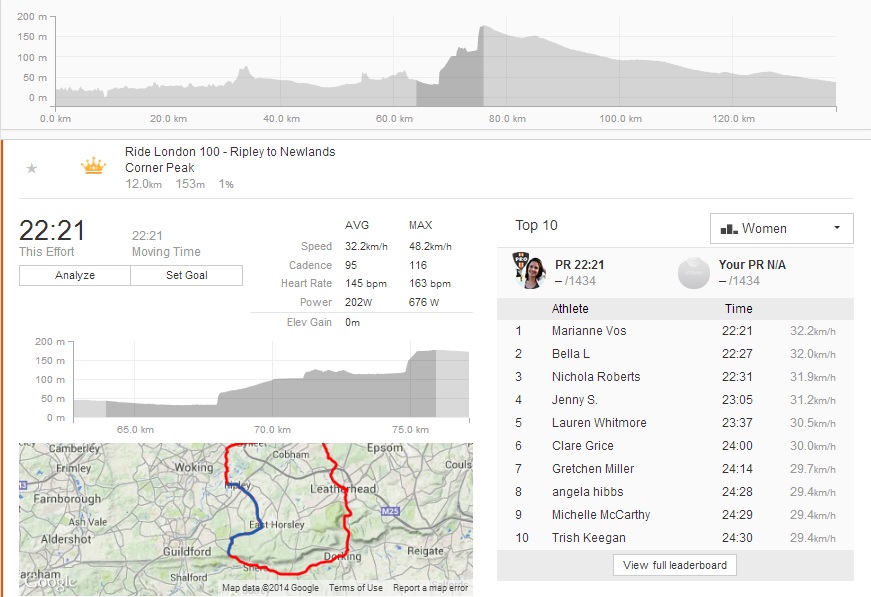This screenshot has height=597, width=871.
Task: Select Nichola Roberts in the leaderboard
Action: pyautogui.click(x=596, y=377)
